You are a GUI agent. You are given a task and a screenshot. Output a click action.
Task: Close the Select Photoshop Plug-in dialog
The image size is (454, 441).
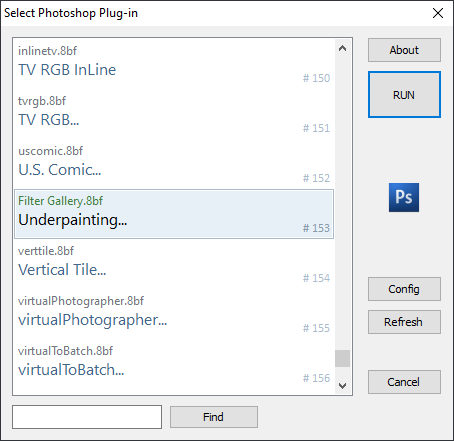pyautogui.click(x=438, y=13)
